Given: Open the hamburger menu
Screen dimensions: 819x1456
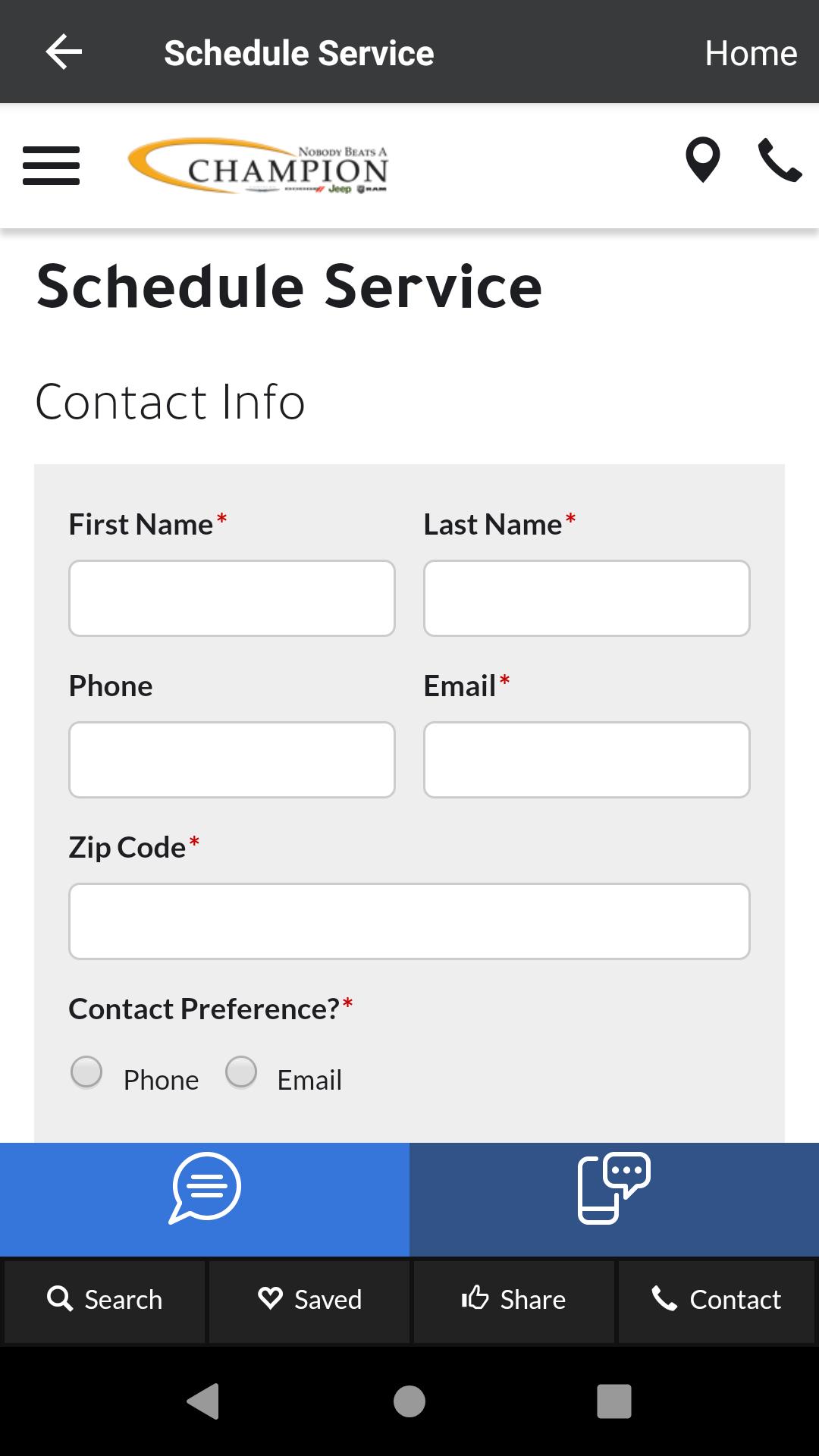Looking at the screenshot, I should tap(51, 166).
